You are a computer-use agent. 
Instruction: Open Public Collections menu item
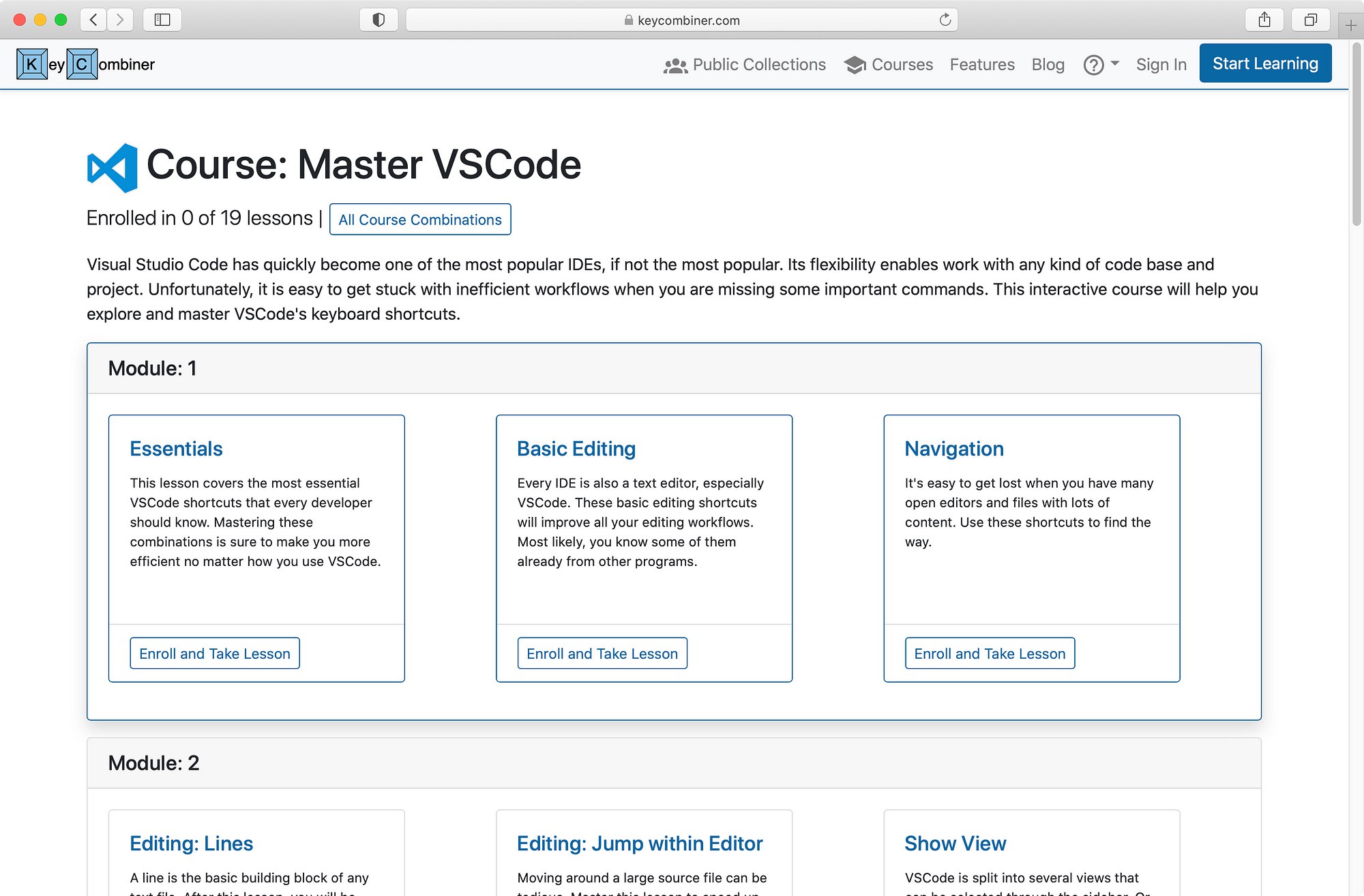tap(745, 65)
